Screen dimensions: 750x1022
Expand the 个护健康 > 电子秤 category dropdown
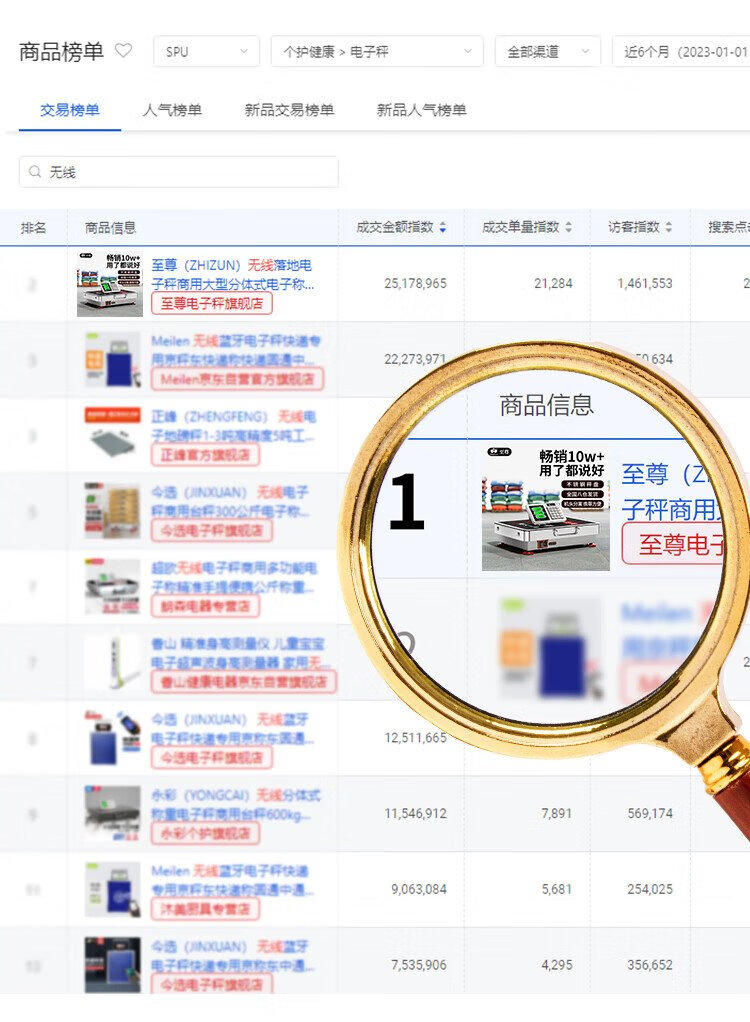click(x=376, y=52)
